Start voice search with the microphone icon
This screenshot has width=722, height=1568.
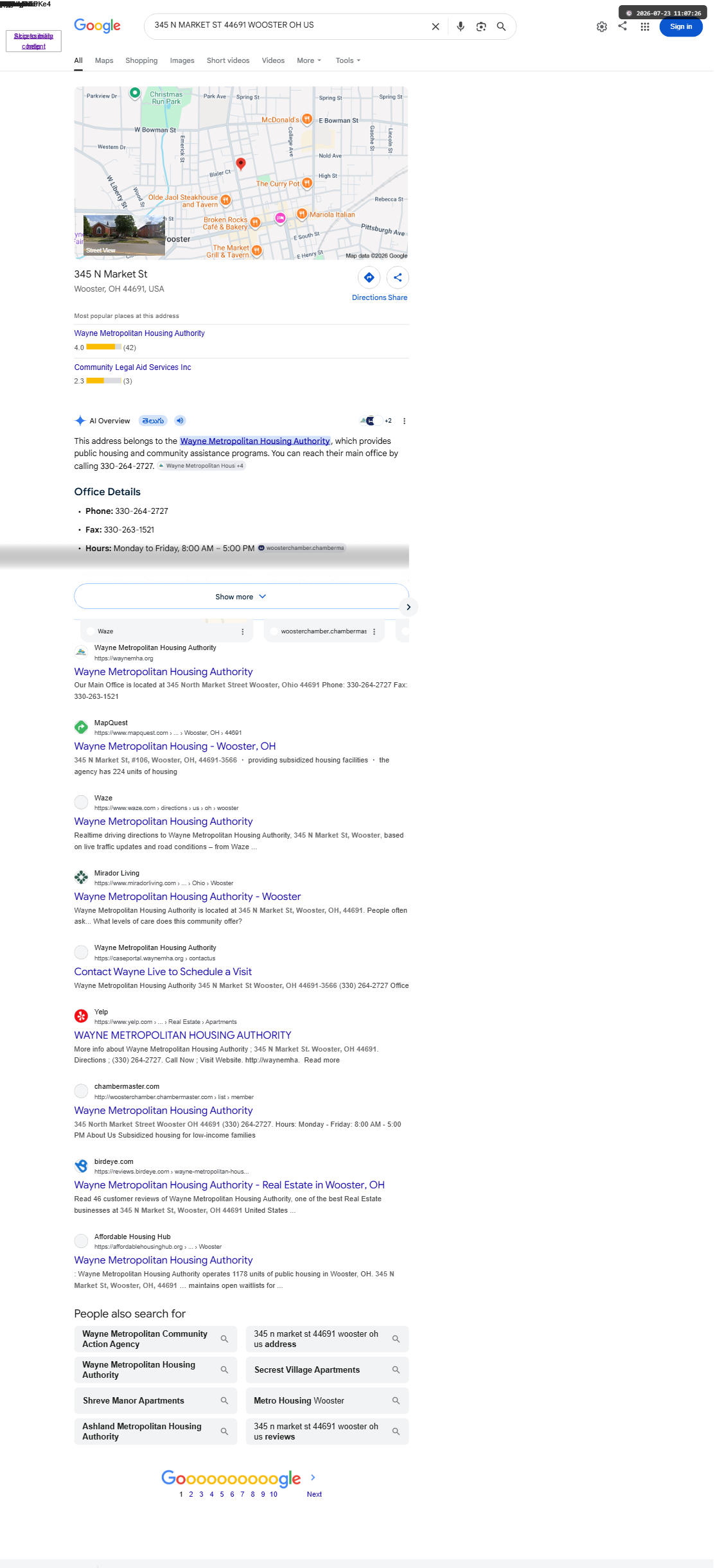pos(461,26)
